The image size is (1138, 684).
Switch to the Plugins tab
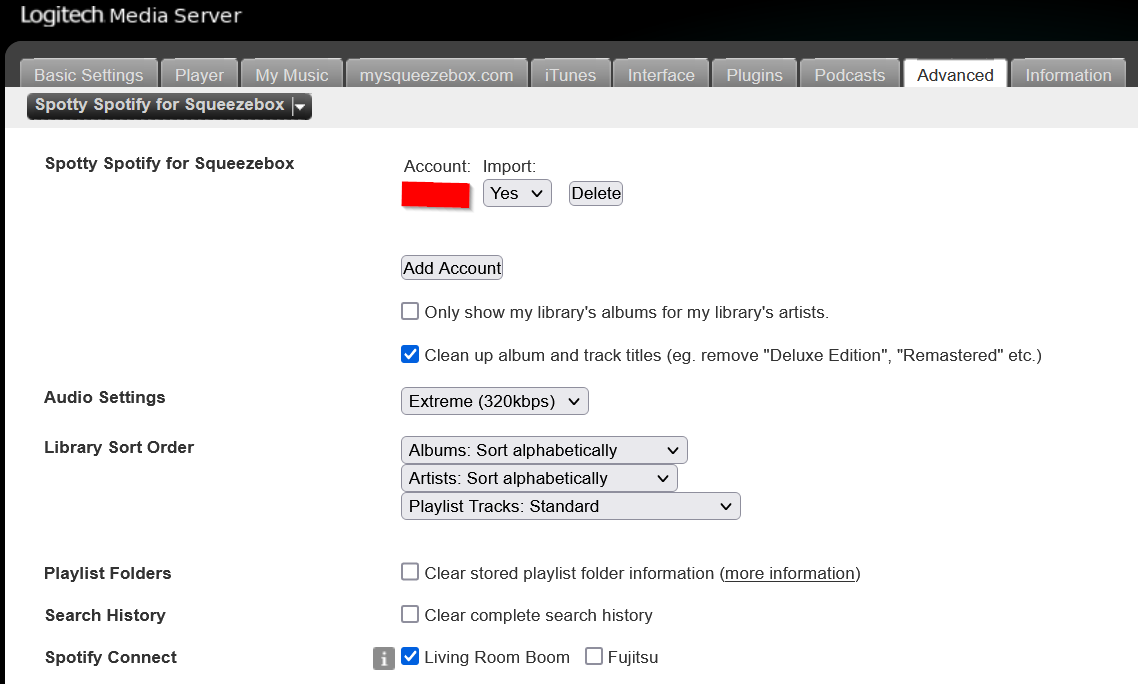click(754, 75)
